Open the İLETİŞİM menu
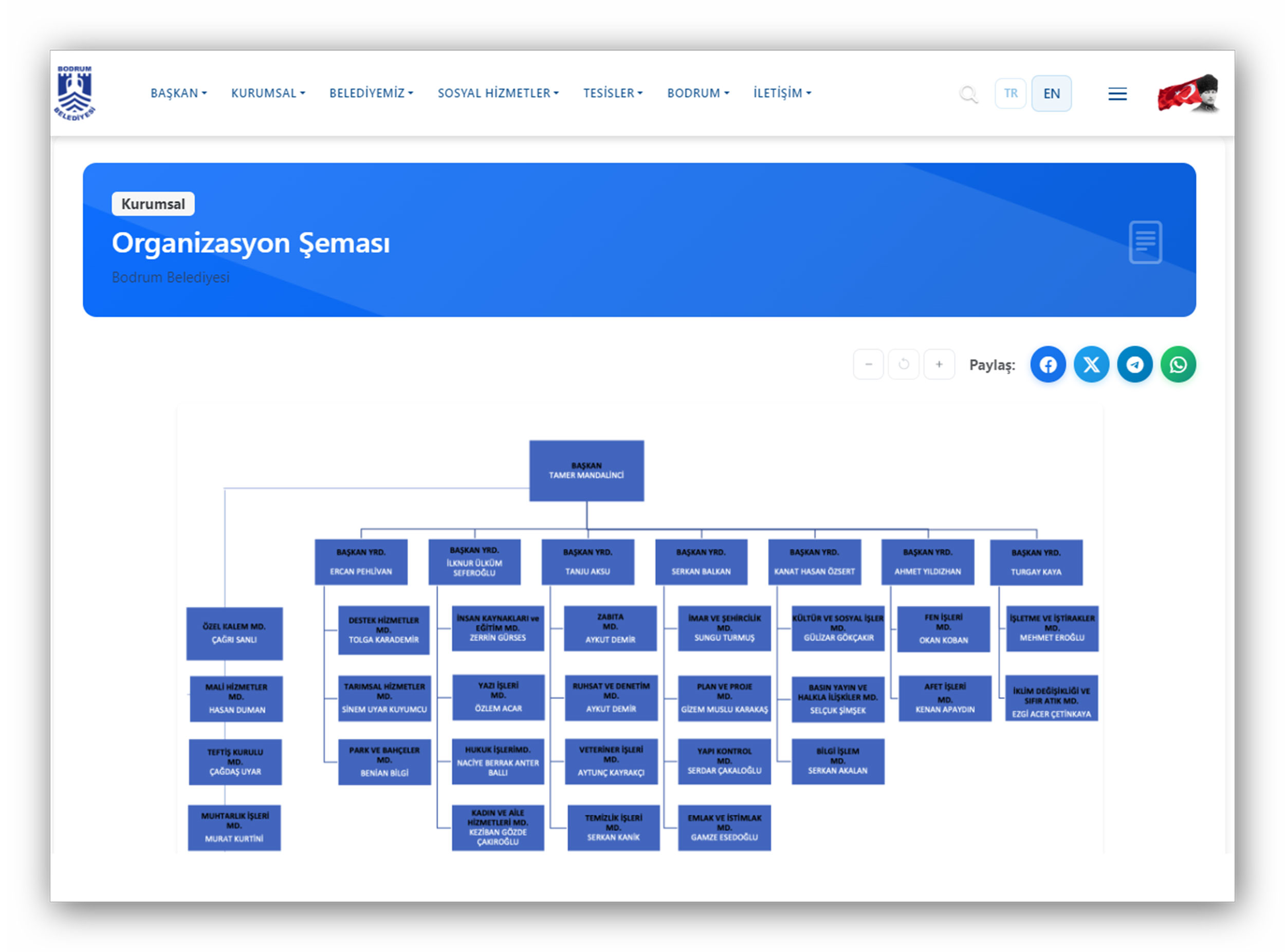This screenshot has width=1285, height=952. (782, 94)
